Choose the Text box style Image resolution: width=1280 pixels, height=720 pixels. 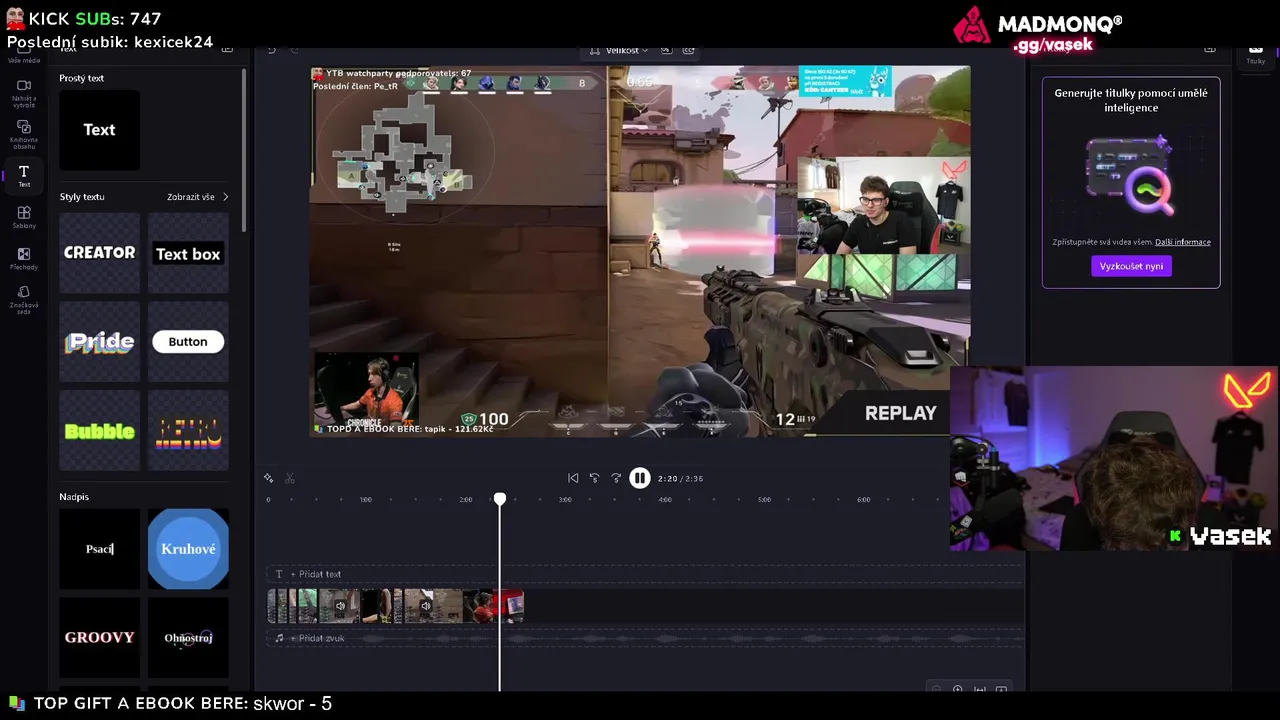click(x=188, y=253)
